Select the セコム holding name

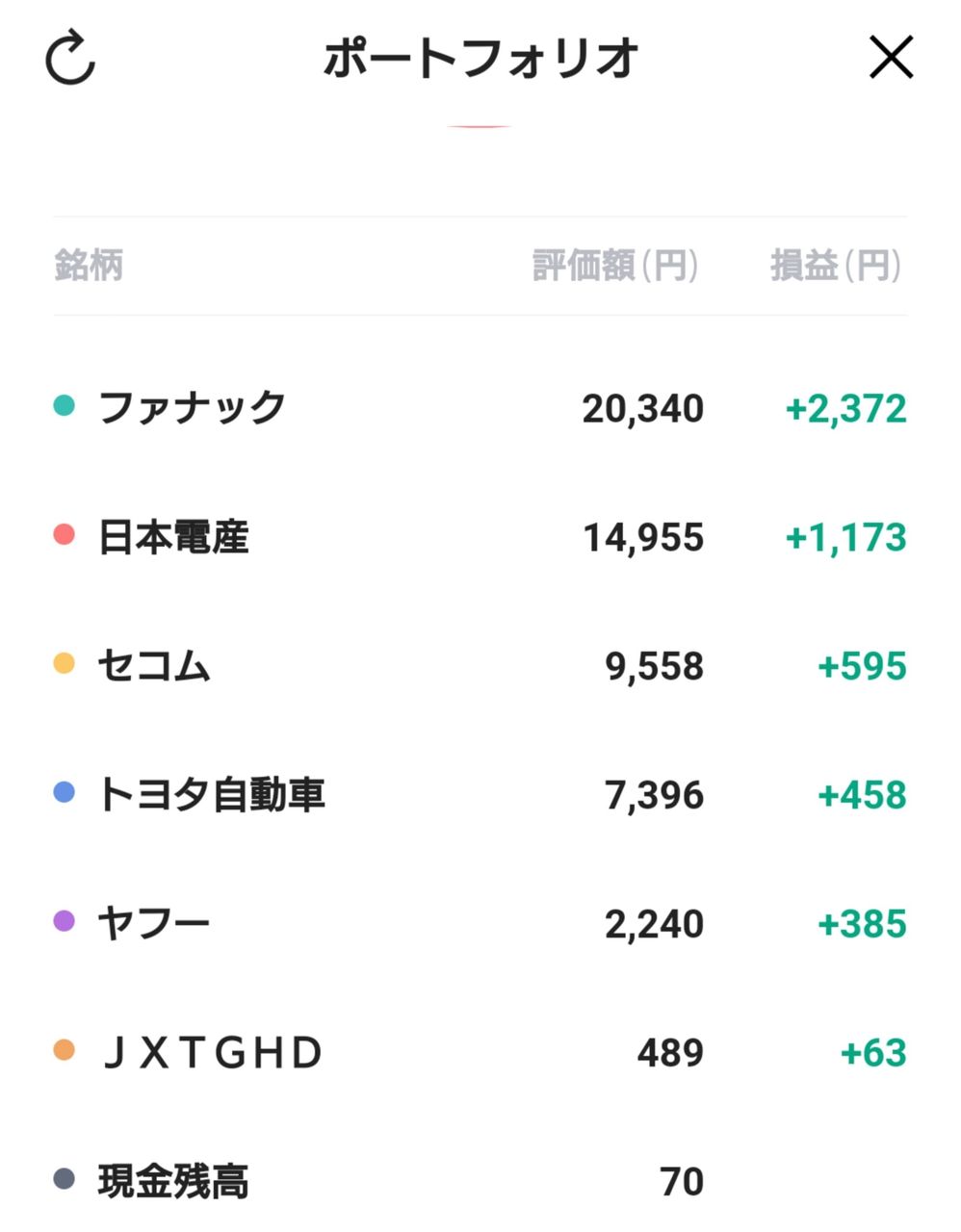point(154,665)
